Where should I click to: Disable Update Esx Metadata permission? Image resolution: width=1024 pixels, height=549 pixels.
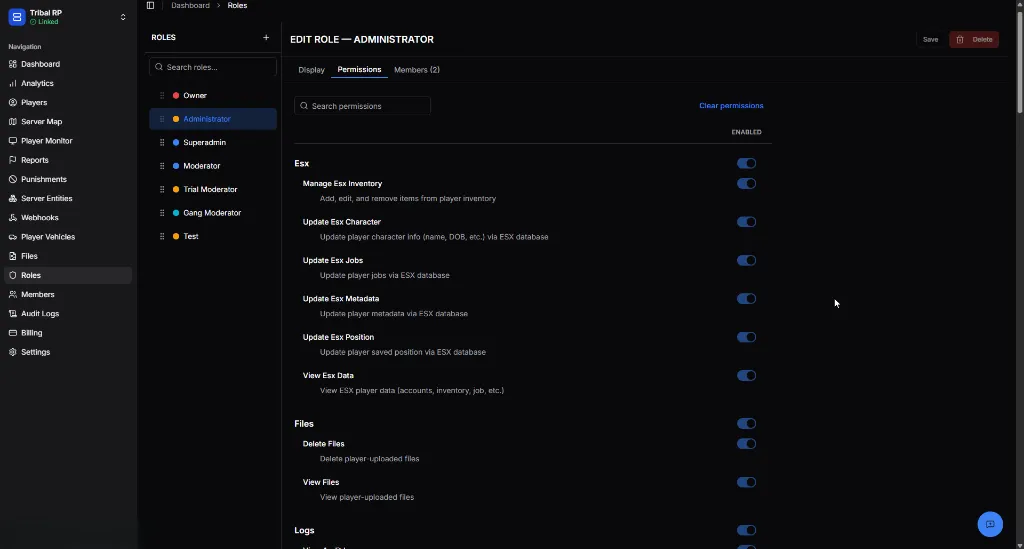[746, 298]
